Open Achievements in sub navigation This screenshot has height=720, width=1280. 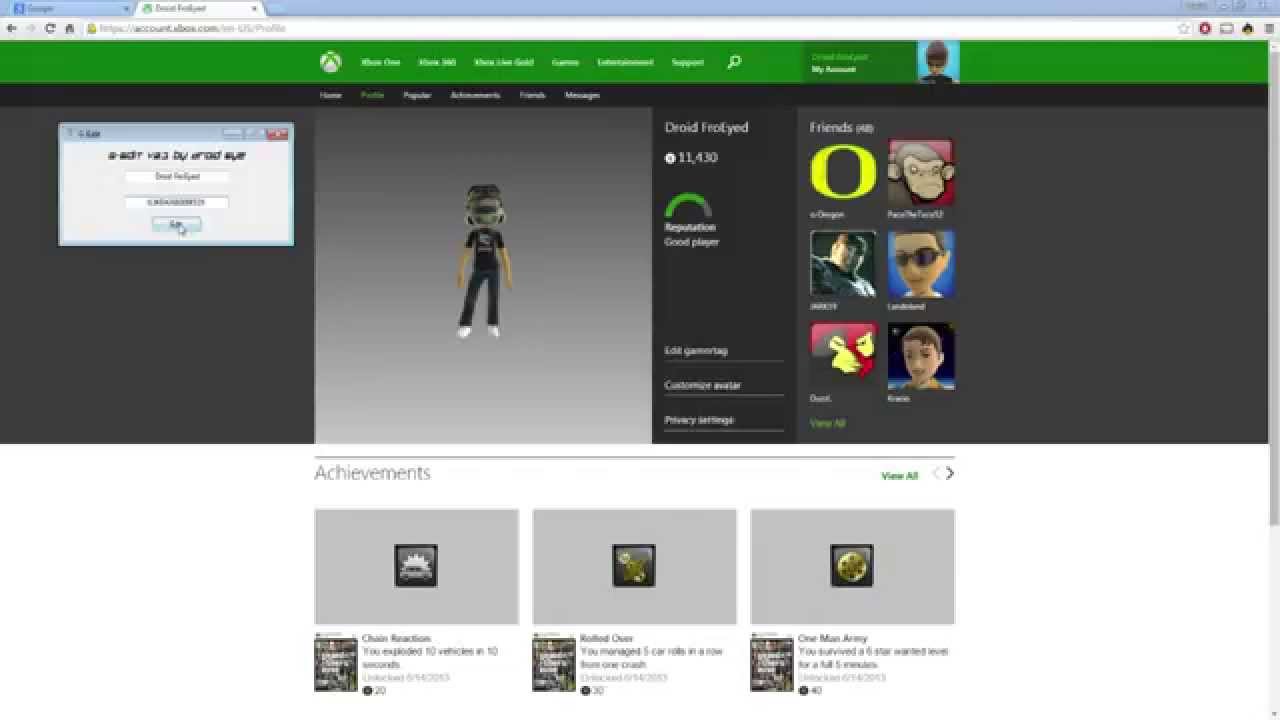point(475,95)
